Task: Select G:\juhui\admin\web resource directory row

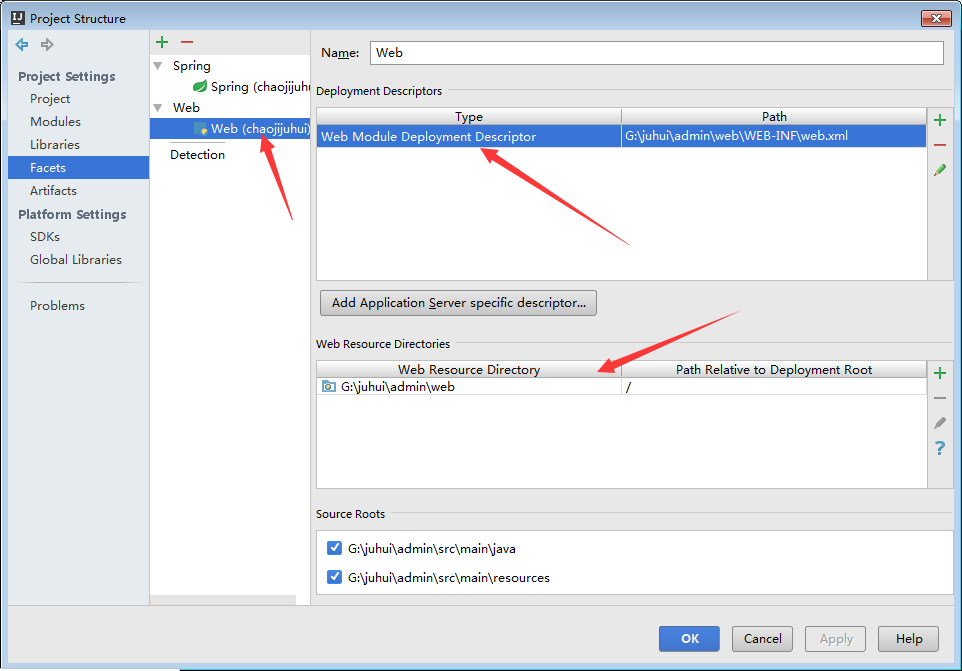Action: click(x=621, y=386)
